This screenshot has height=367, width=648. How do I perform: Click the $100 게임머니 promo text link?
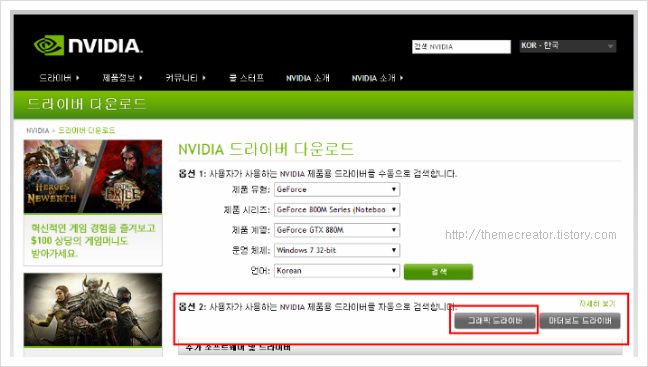pyautogui.click(x=93, y=241)
